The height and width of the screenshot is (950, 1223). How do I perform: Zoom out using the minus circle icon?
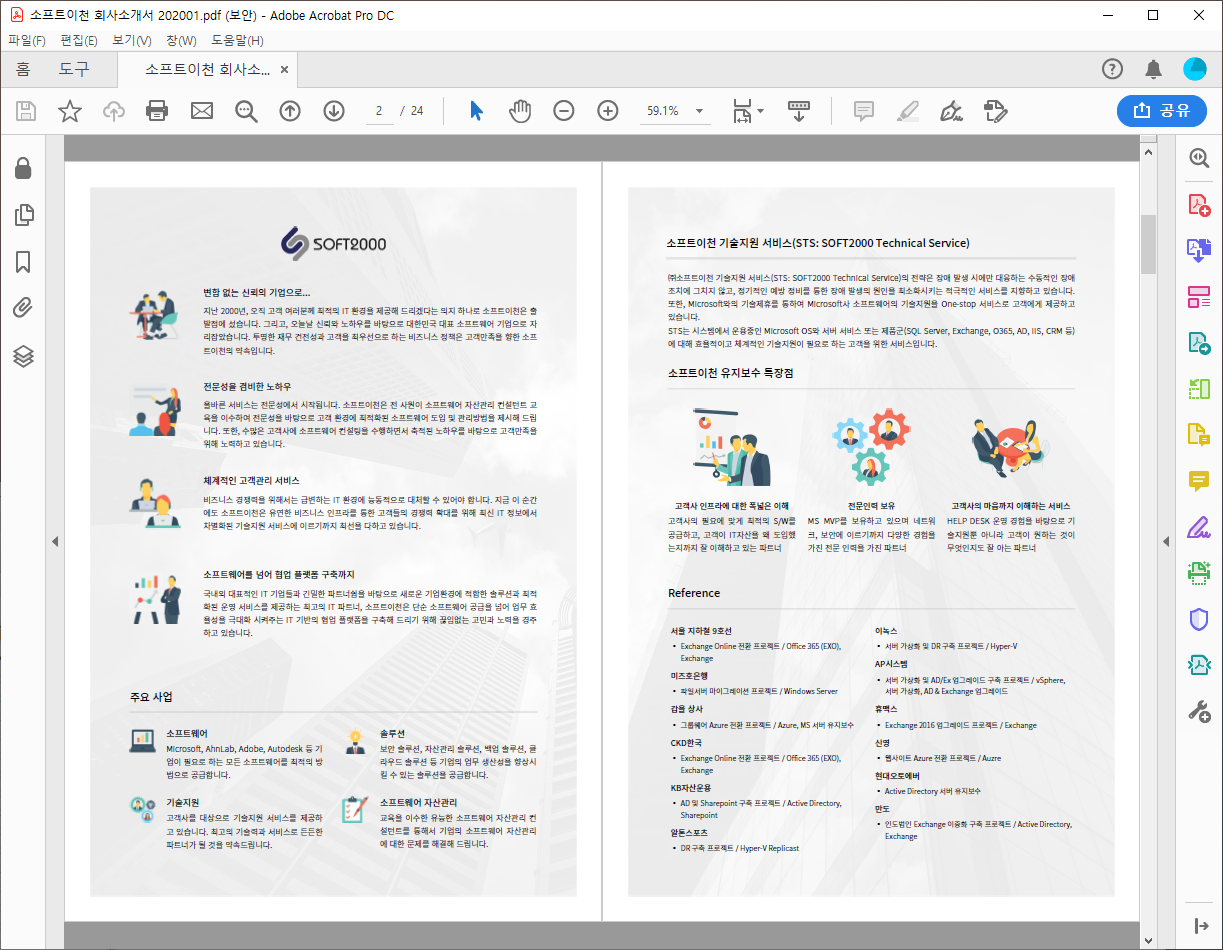click(x=564, y=111)
